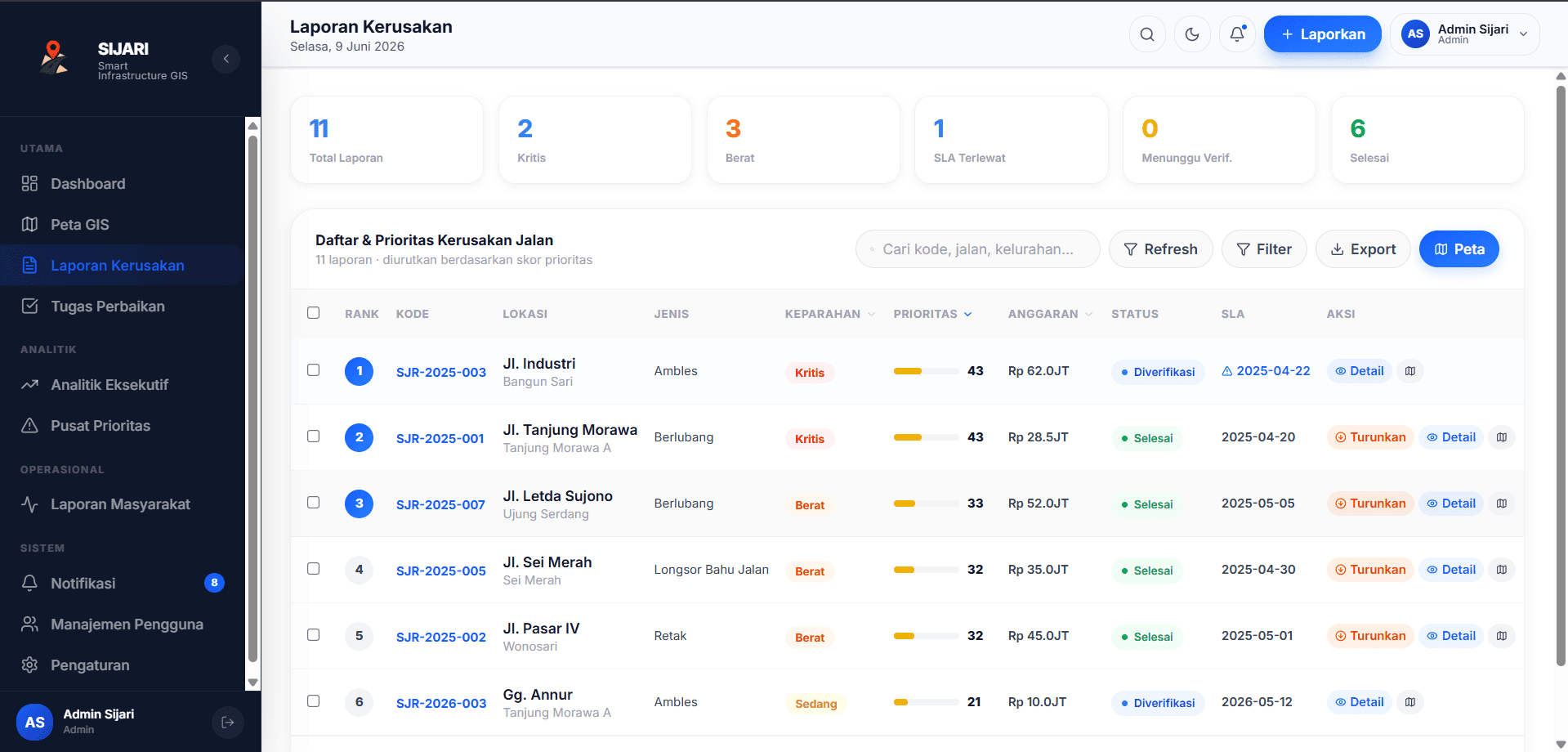This screenshot has height=752, width=1568.
Task: Toggle dark mode moon icon
Action: [1192, 34]
